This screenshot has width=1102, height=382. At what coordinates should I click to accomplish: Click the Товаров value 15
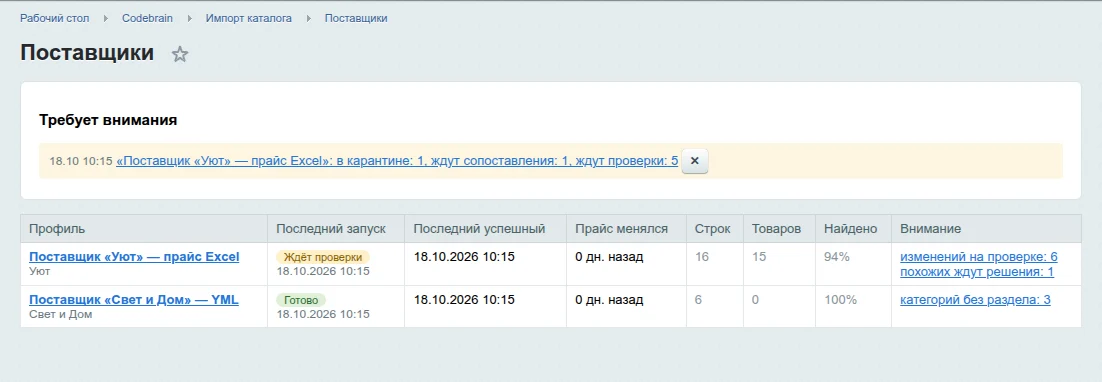[x=759, y=257]
